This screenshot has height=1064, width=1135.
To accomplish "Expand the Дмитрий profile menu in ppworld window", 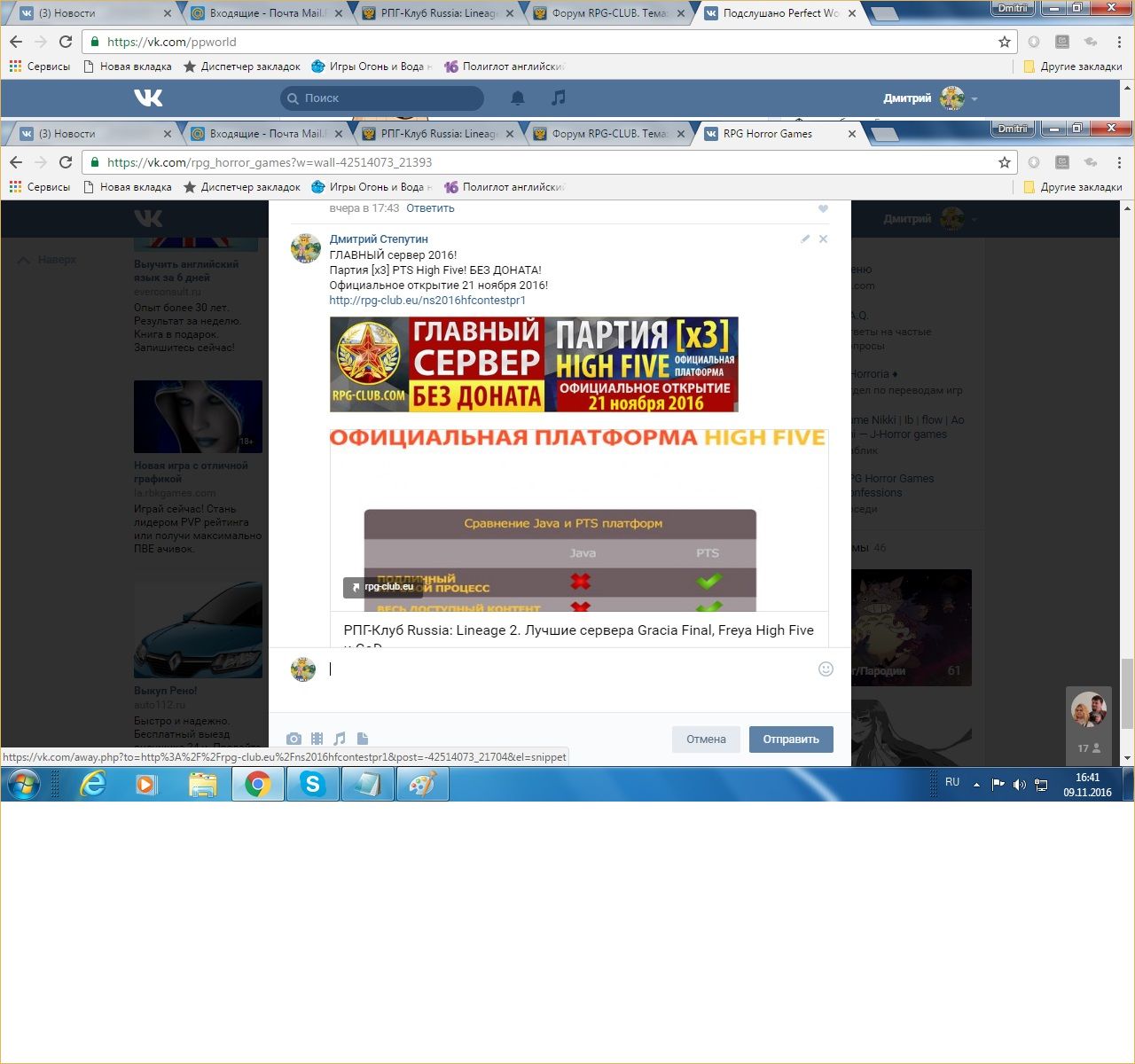I will 930,98.
